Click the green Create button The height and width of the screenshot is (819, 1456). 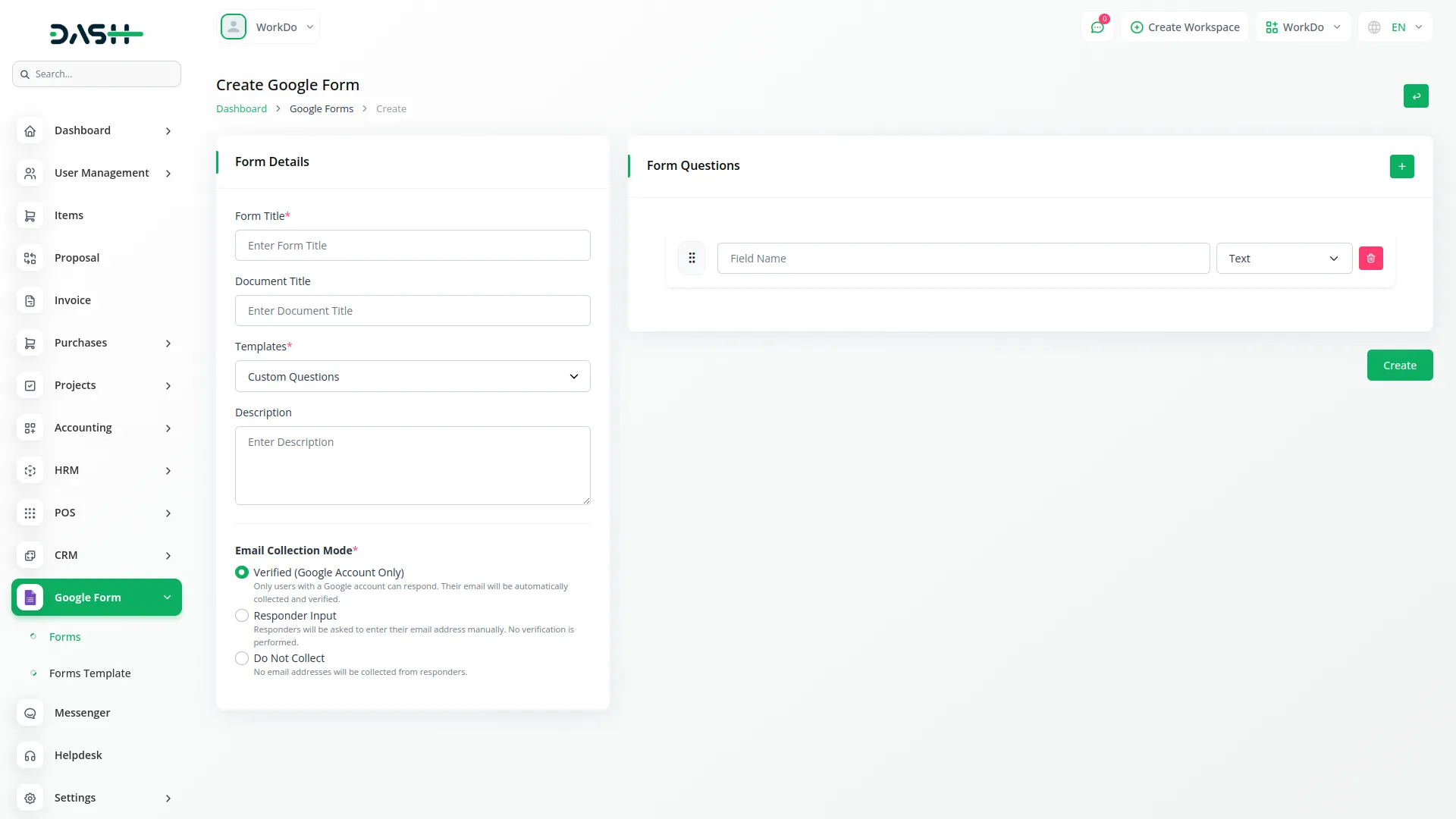1399,365
